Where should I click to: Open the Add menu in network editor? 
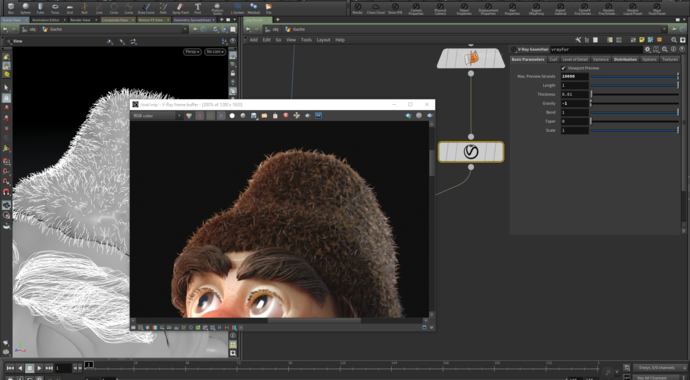pyautogui.click(x=253, y=40)
